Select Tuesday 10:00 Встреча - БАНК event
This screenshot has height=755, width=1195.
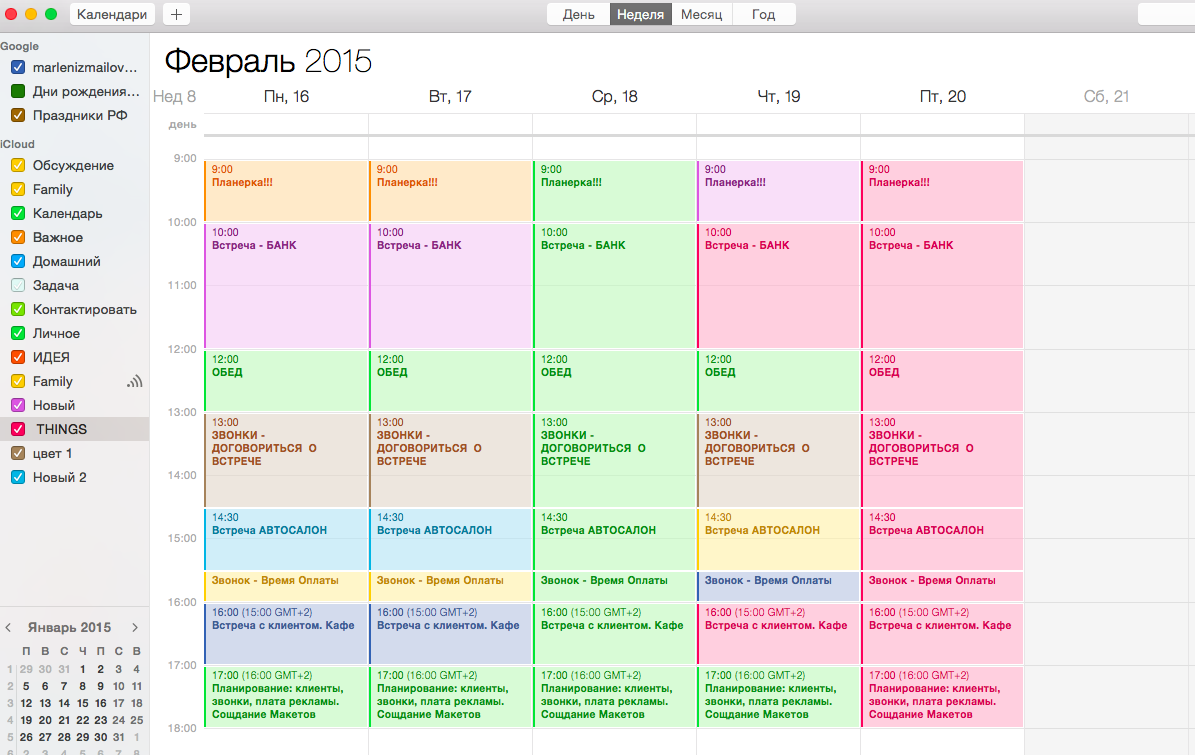coord(450,286)
